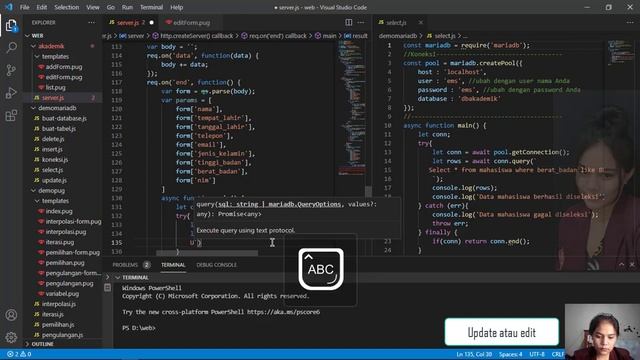The image size is (640, 360).
Task: Open the Manage gear icon
Action: tap(11, 337)
